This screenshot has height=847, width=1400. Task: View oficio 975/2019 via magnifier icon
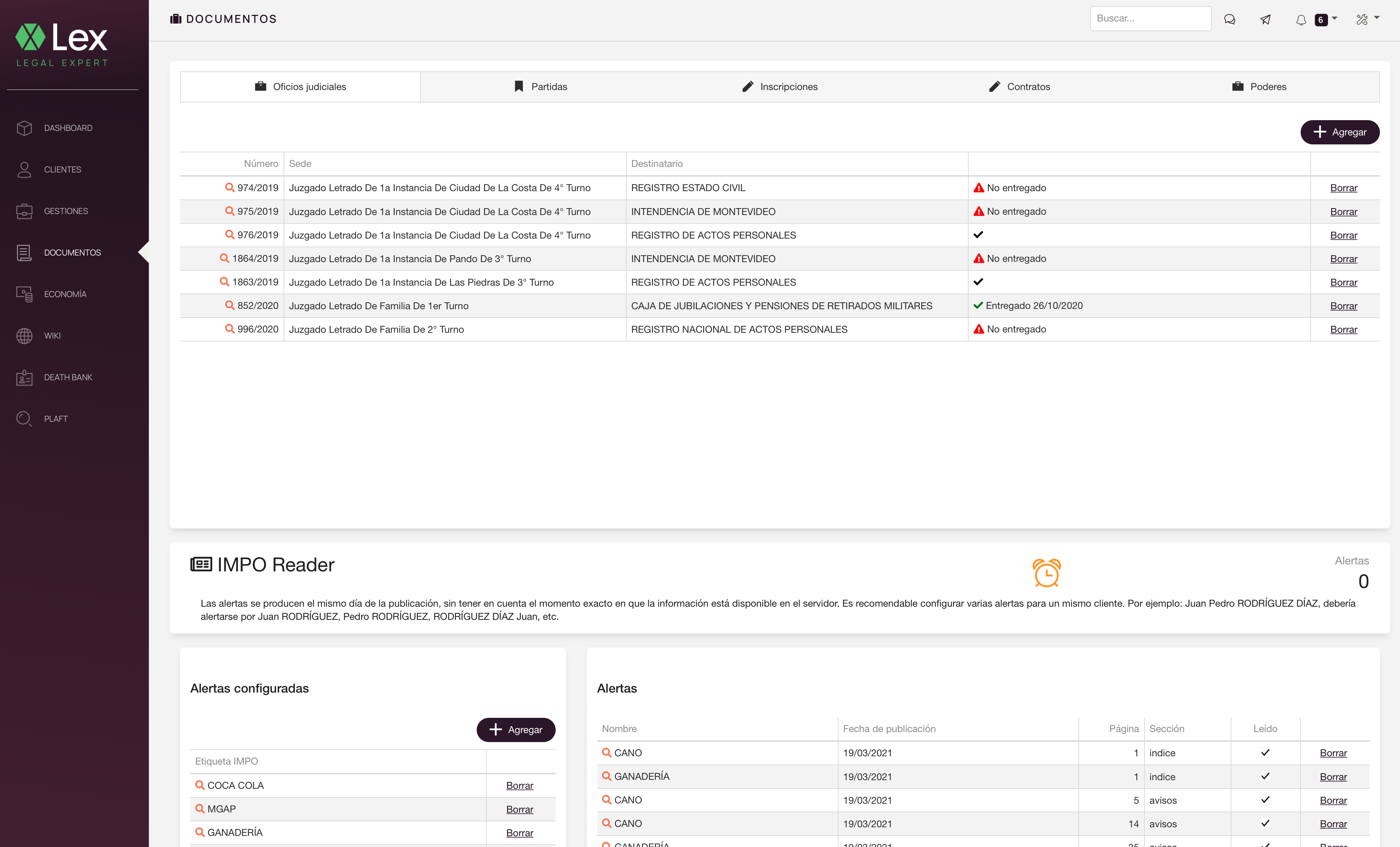coord(230,211)
